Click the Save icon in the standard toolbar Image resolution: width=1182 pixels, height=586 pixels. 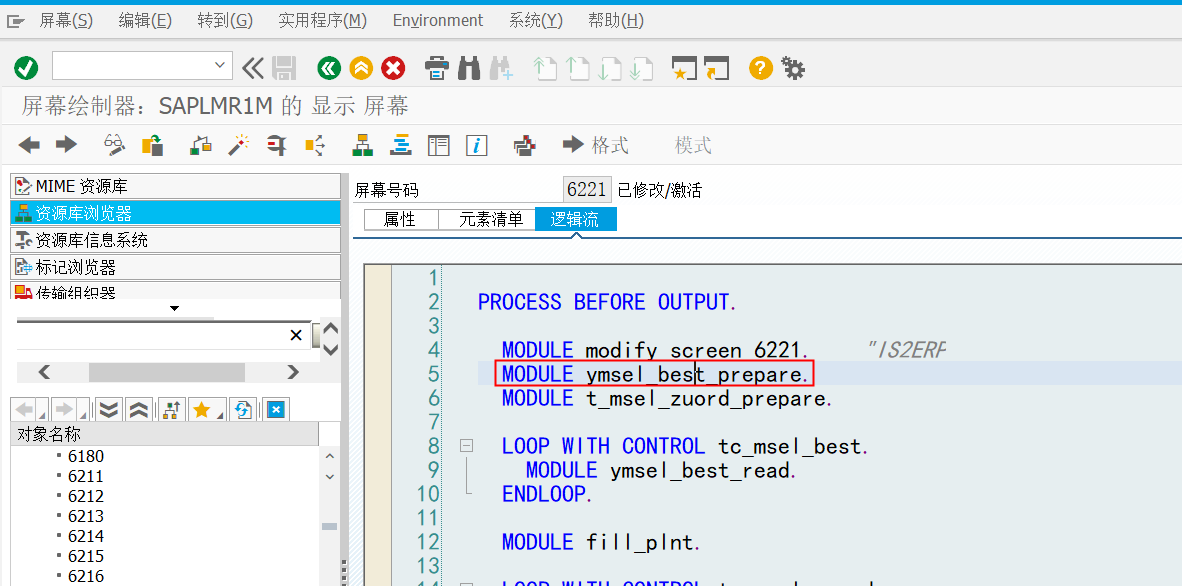[284, 68]
